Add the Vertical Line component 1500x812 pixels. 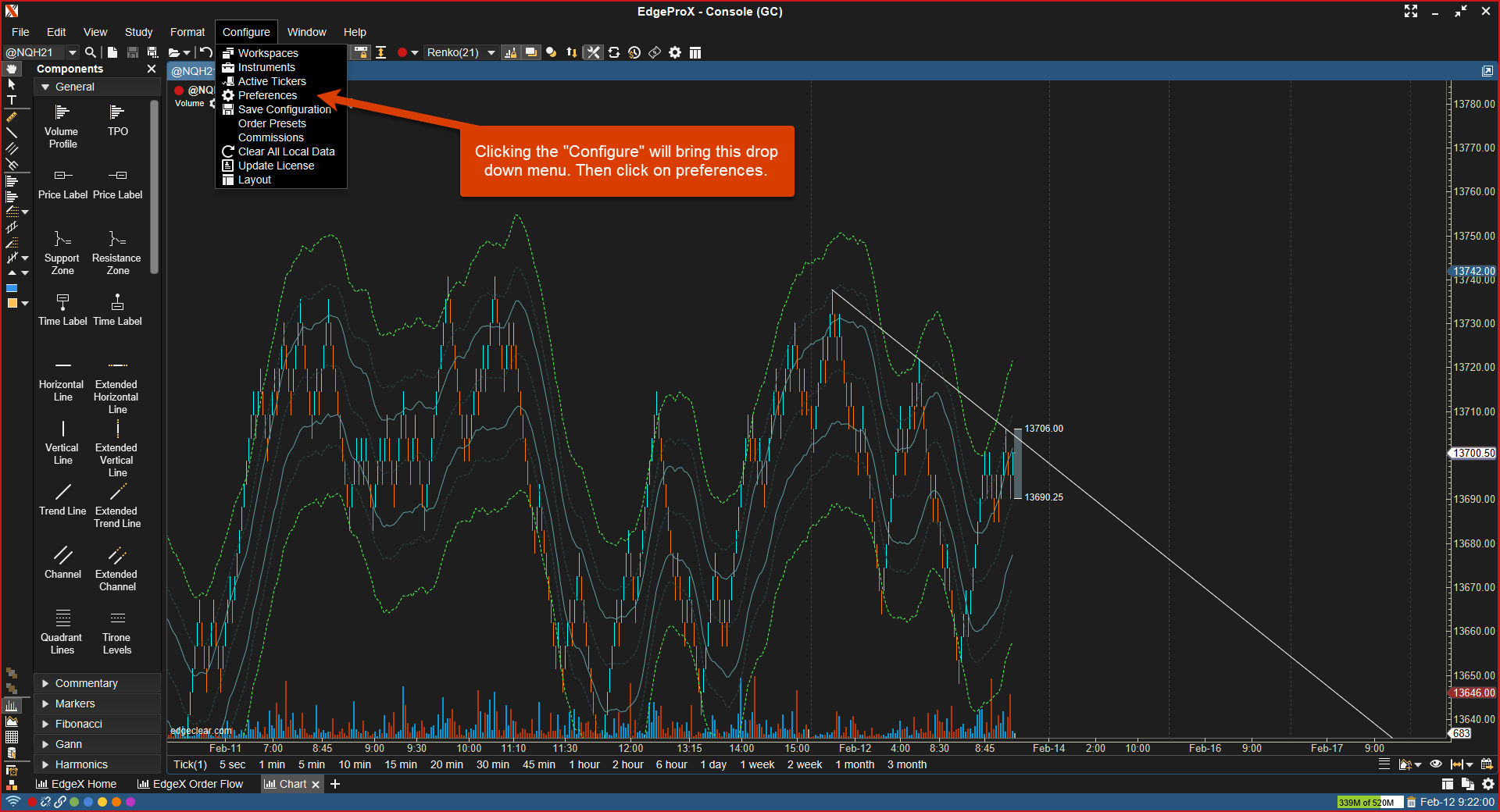[x=62, y=442]
